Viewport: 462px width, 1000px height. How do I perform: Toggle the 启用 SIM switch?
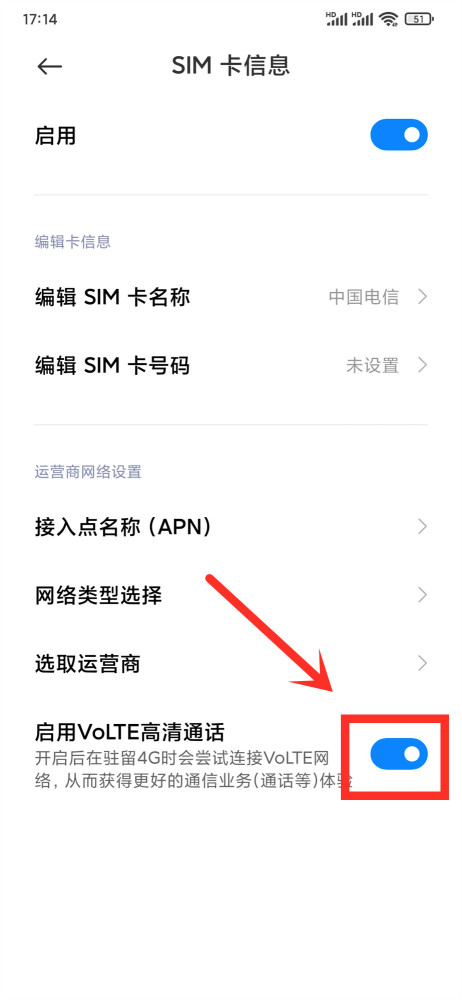click(x=399, y=135)
